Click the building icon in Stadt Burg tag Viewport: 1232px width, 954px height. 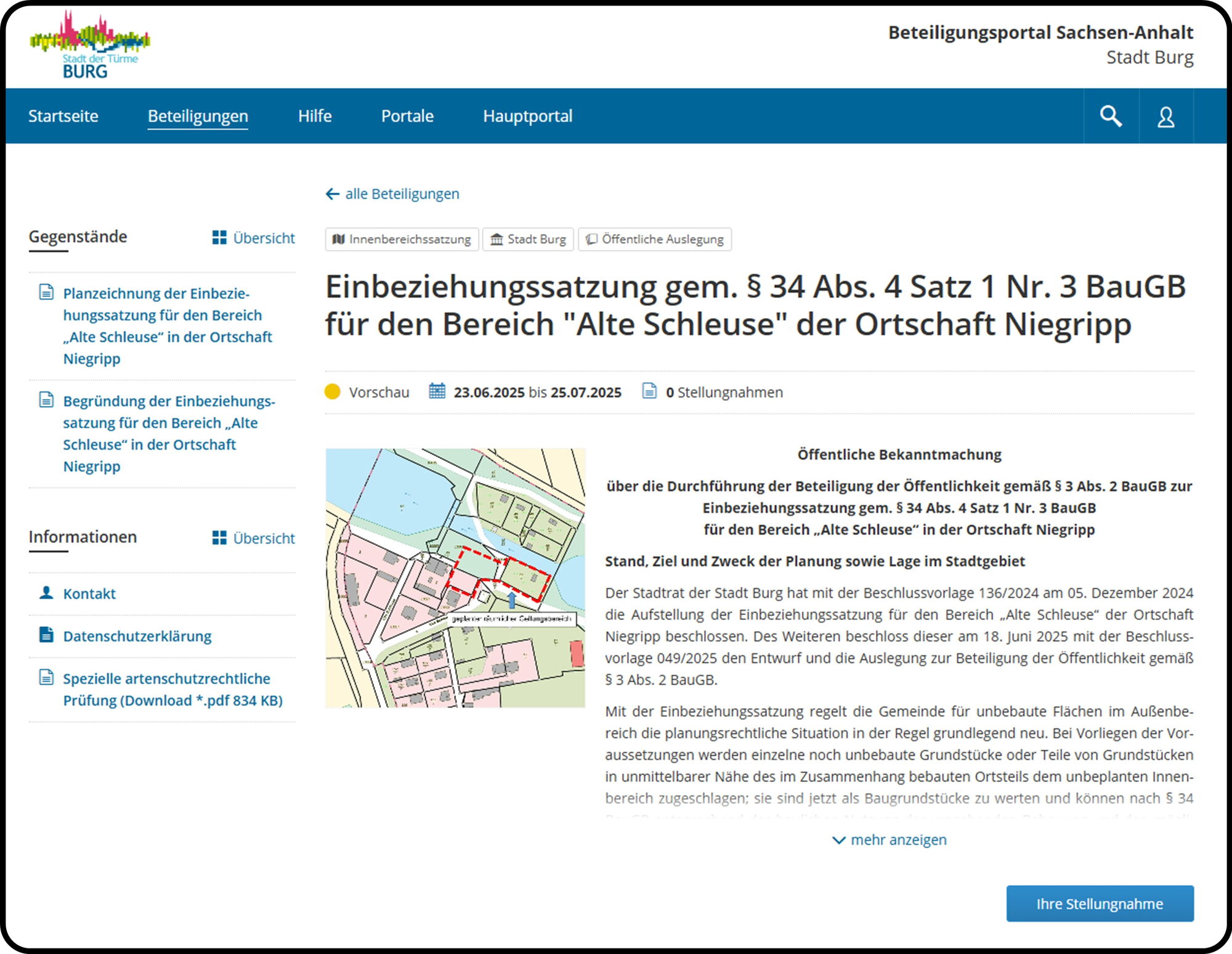click(x=496, y=239)
